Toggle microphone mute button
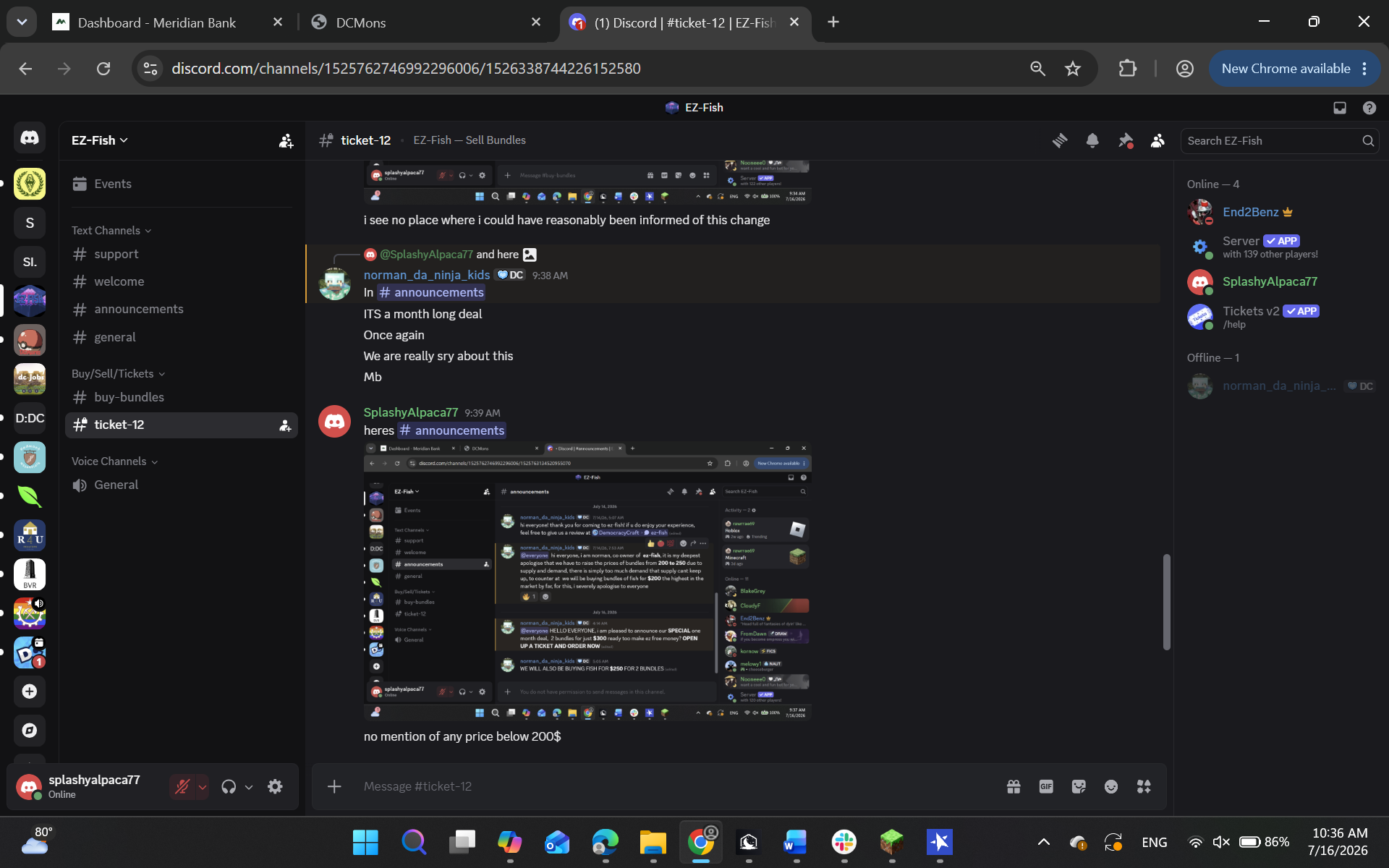Image resolution: width=1389 pixels, height=868 pixels. [182, 786]
